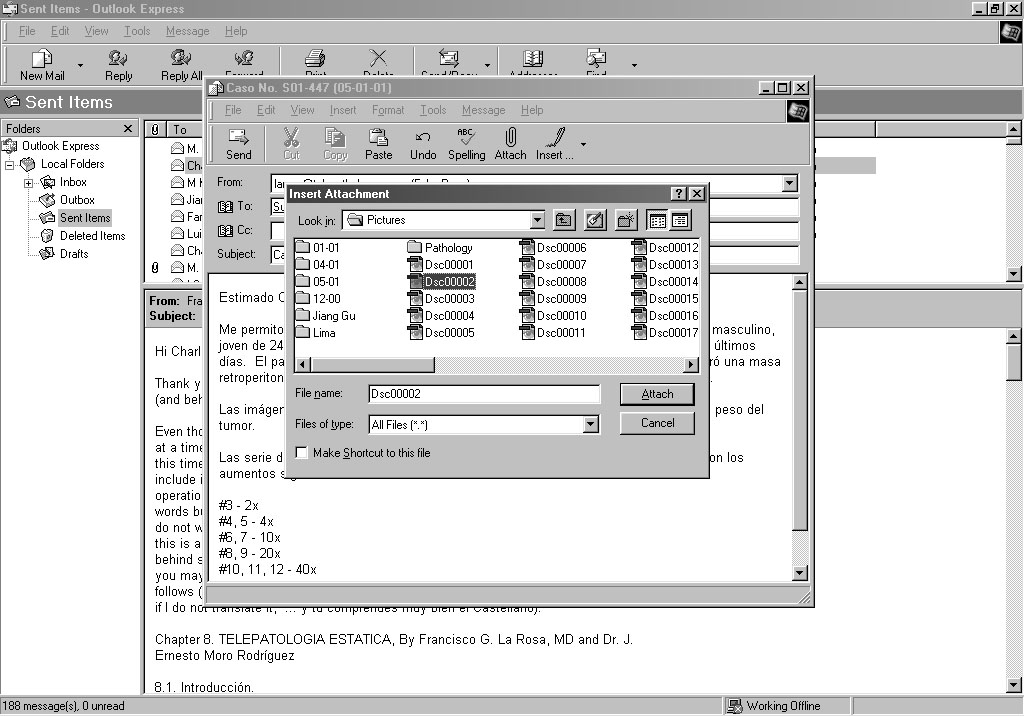1024x716 pixels.
Task: Open the Look in dropdown
Action: (x=537, y=220)
